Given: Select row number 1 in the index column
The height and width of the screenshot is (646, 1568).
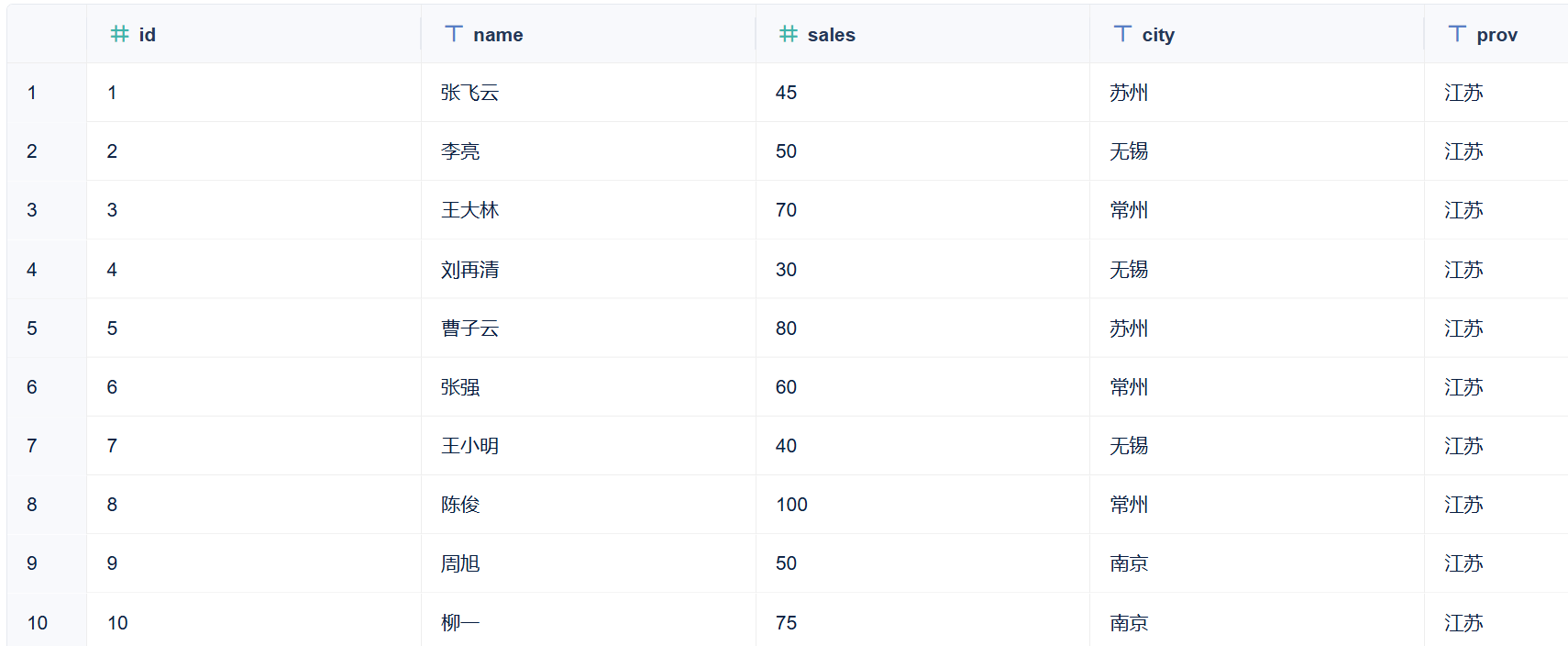Looking at the screenshot, I should tap(32, 93).
